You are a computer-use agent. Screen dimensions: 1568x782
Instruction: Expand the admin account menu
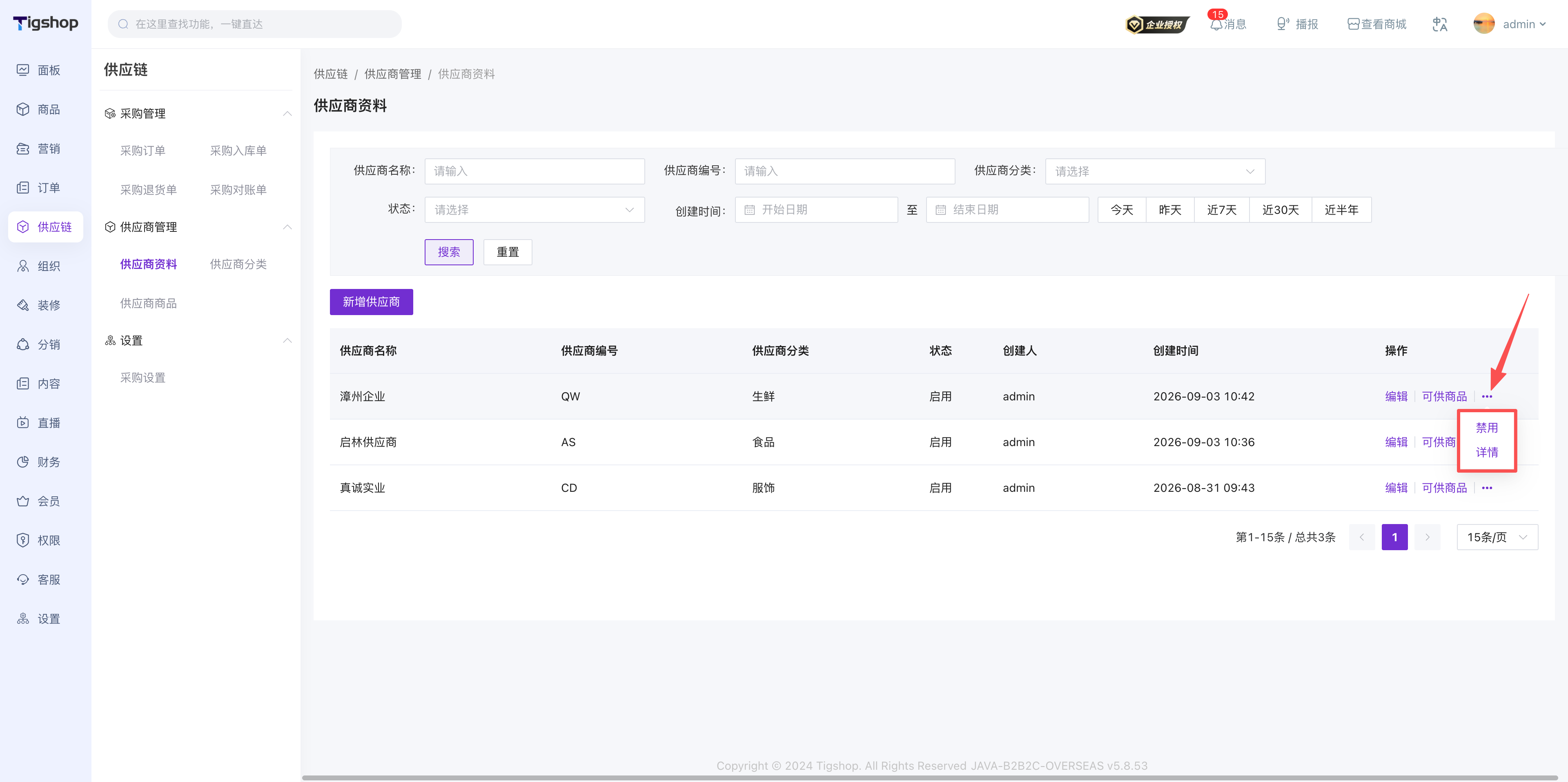(1524, 24)
